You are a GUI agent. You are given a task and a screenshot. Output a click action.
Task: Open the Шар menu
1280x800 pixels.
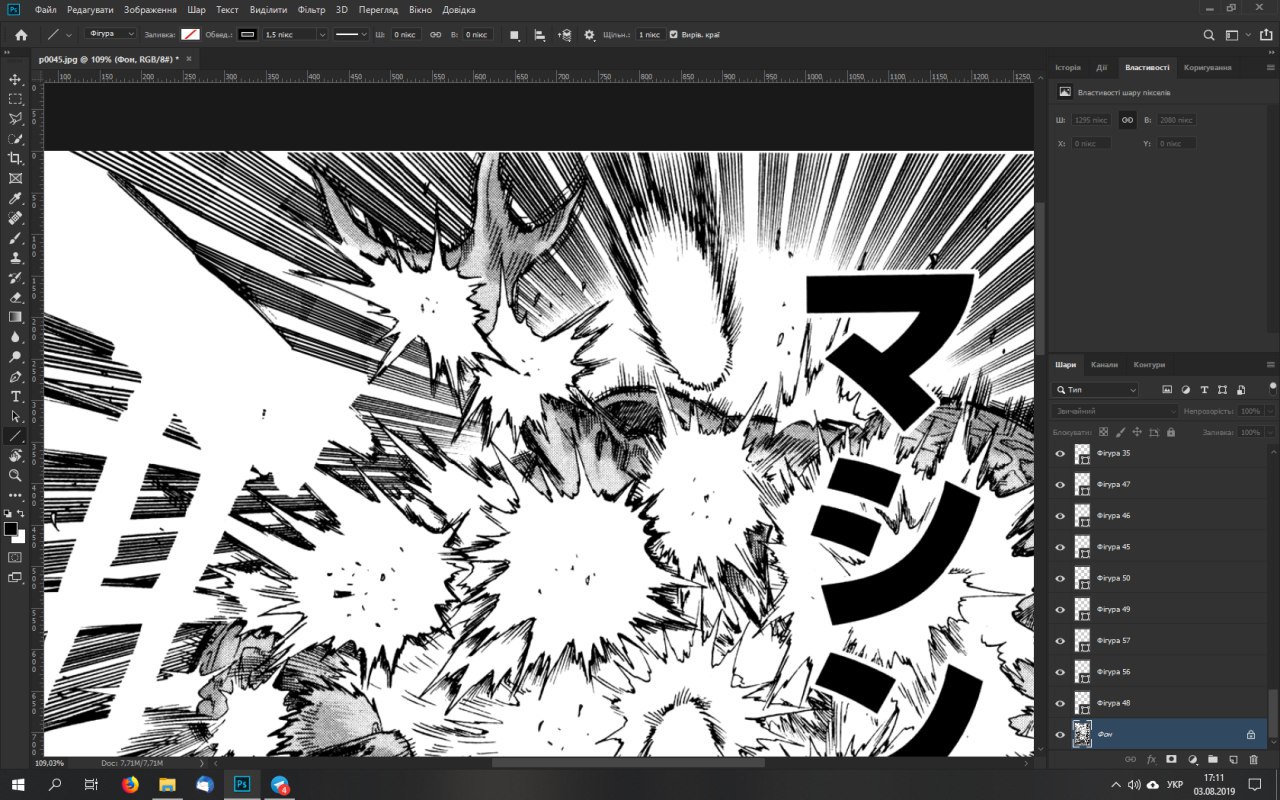[196, 9]
